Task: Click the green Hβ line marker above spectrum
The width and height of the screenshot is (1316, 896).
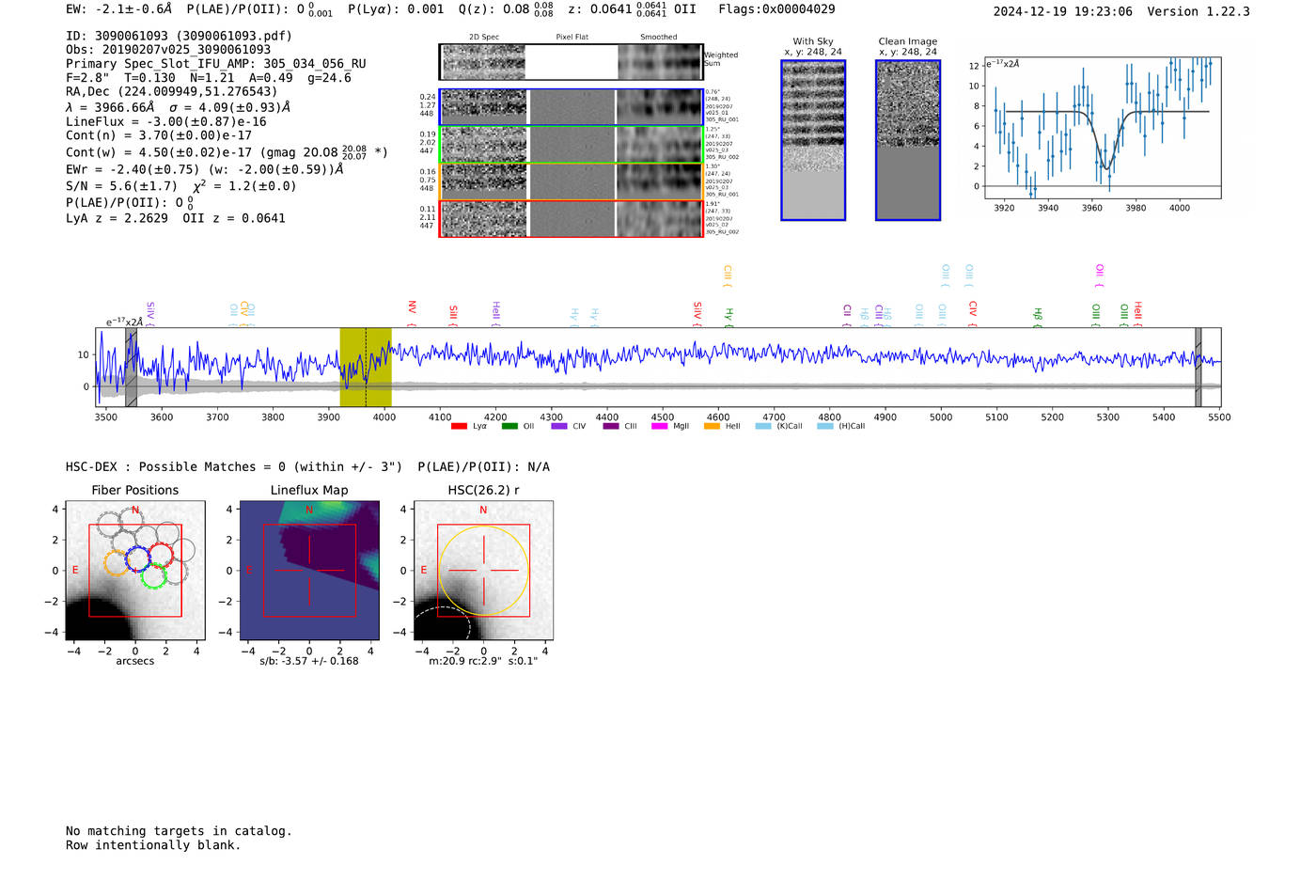Action: [x=1038, y=315]
